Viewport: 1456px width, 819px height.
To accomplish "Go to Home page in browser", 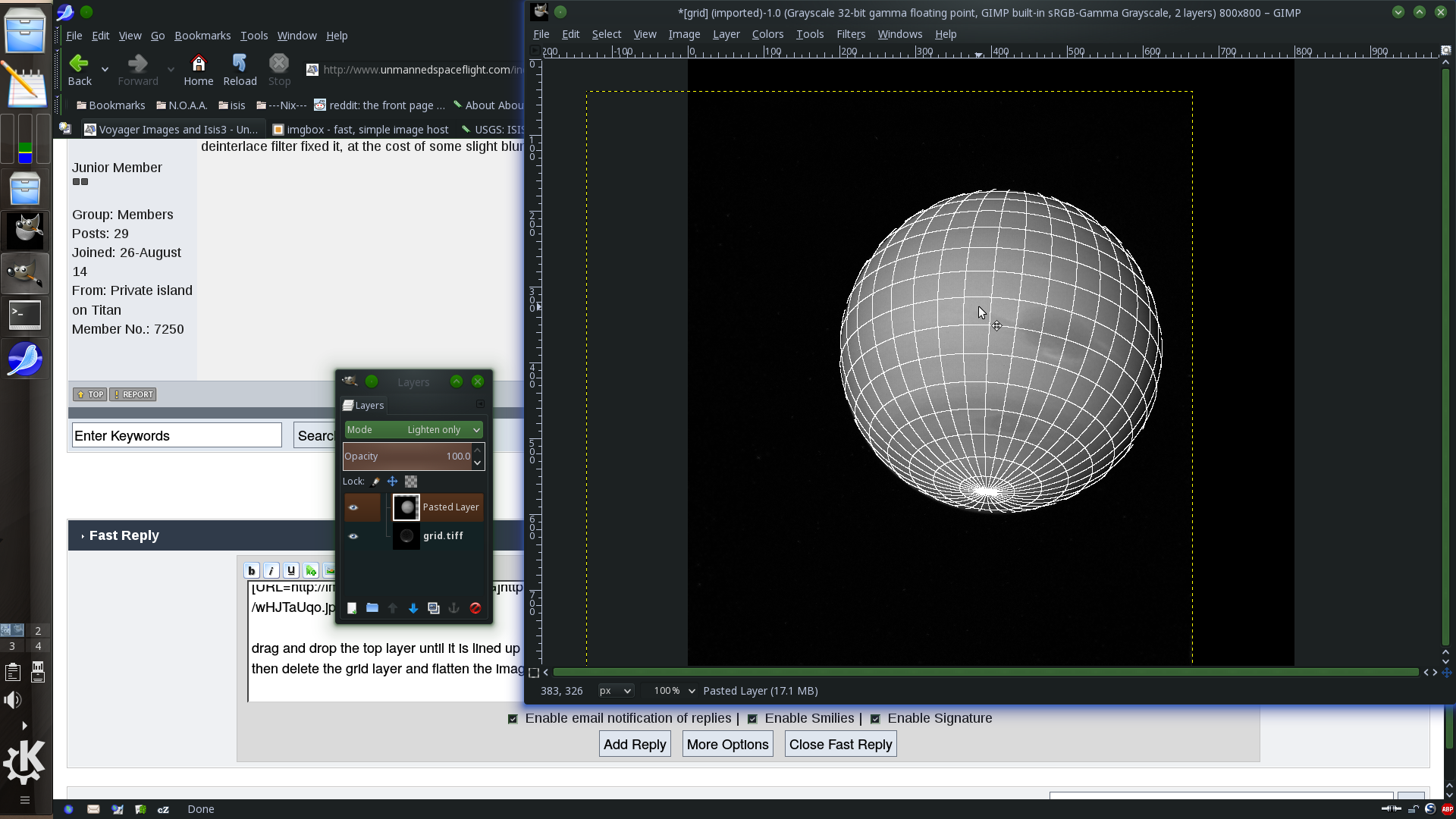I will [x=198, y=70].
